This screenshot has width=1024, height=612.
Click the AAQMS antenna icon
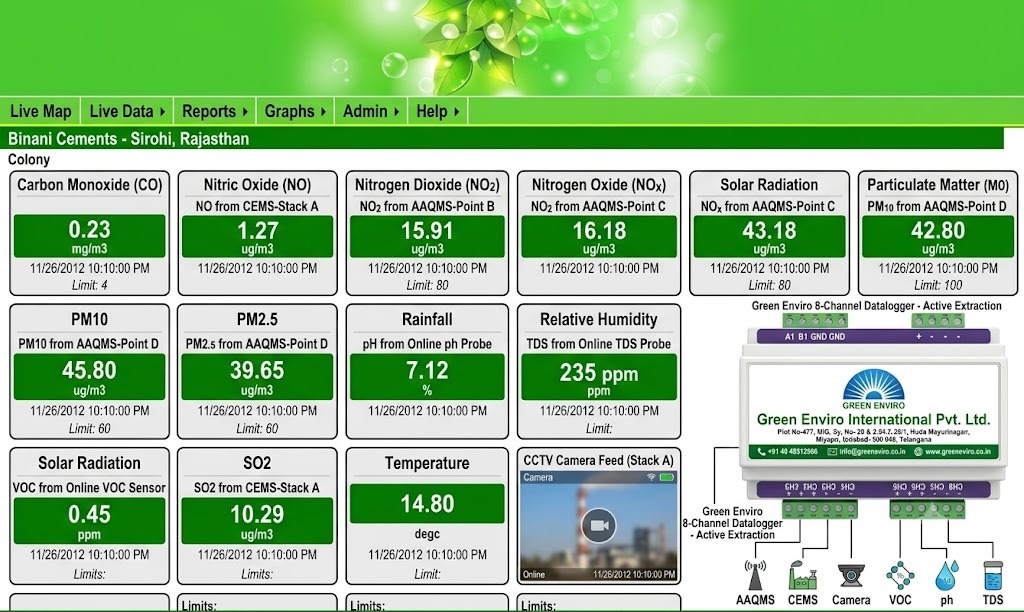point(755,575)
